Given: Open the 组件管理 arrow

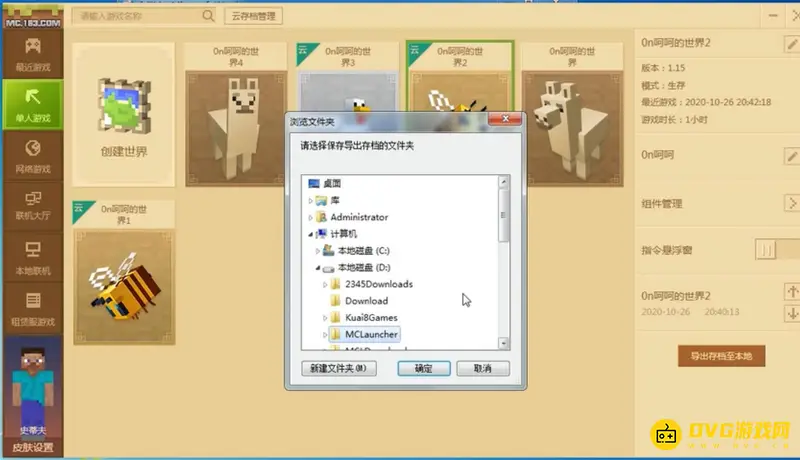Looking at the screenshot, I should click(x=791, y=203).
